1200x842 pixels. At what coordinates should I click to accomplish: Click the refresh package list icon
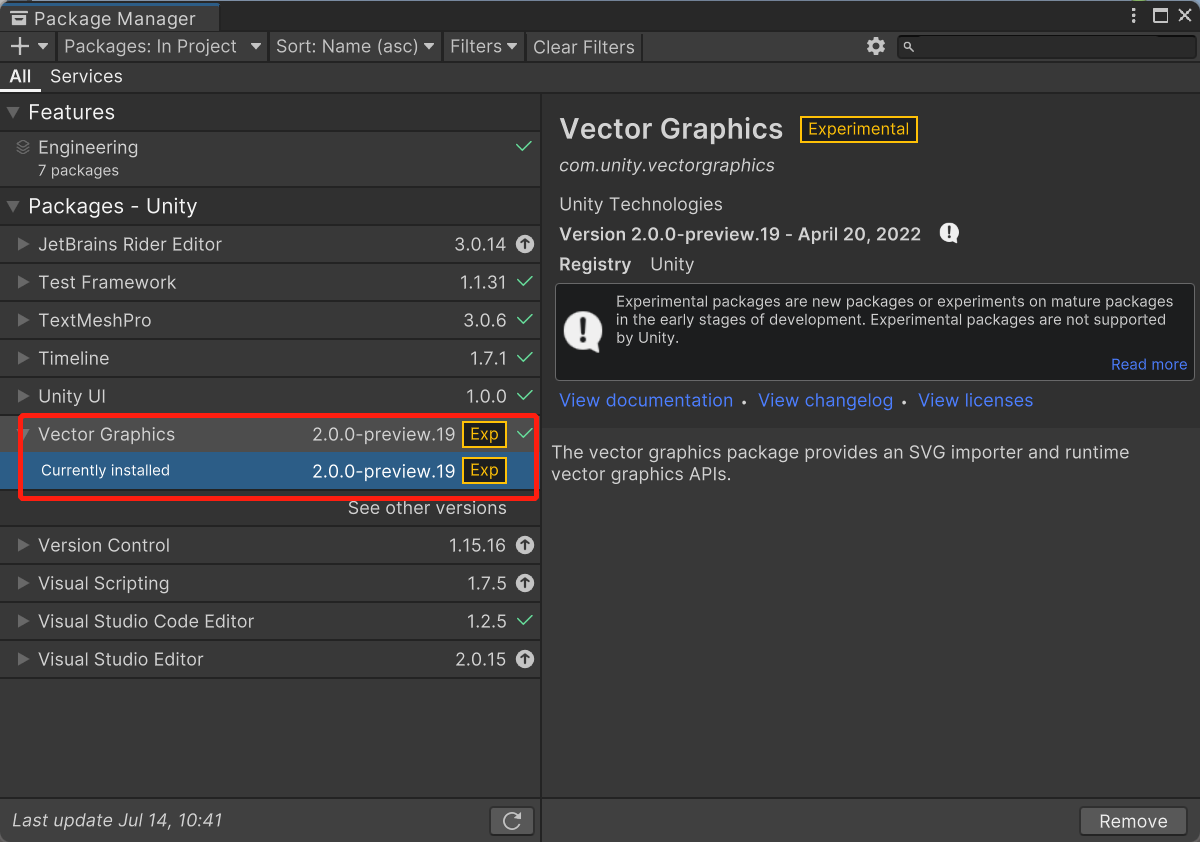[512, 821]
